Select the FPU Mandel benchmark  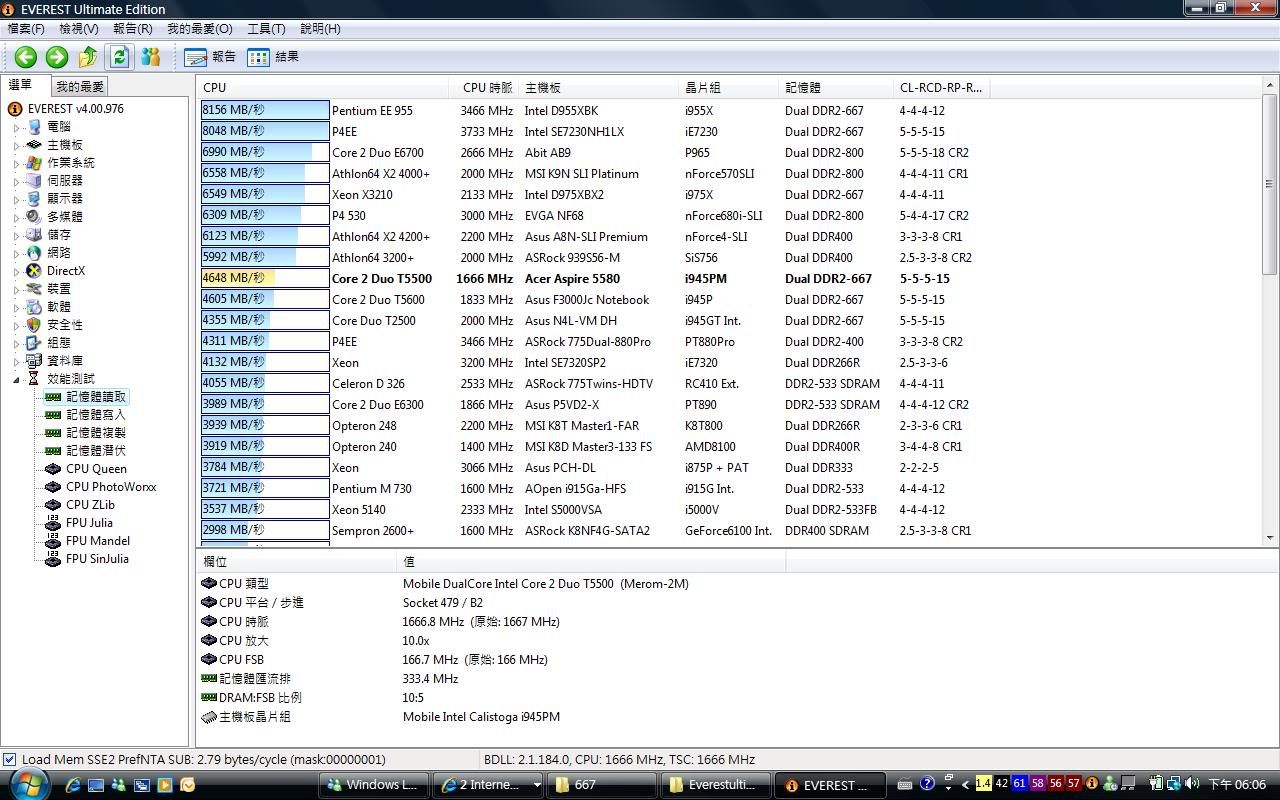[98, 541]
